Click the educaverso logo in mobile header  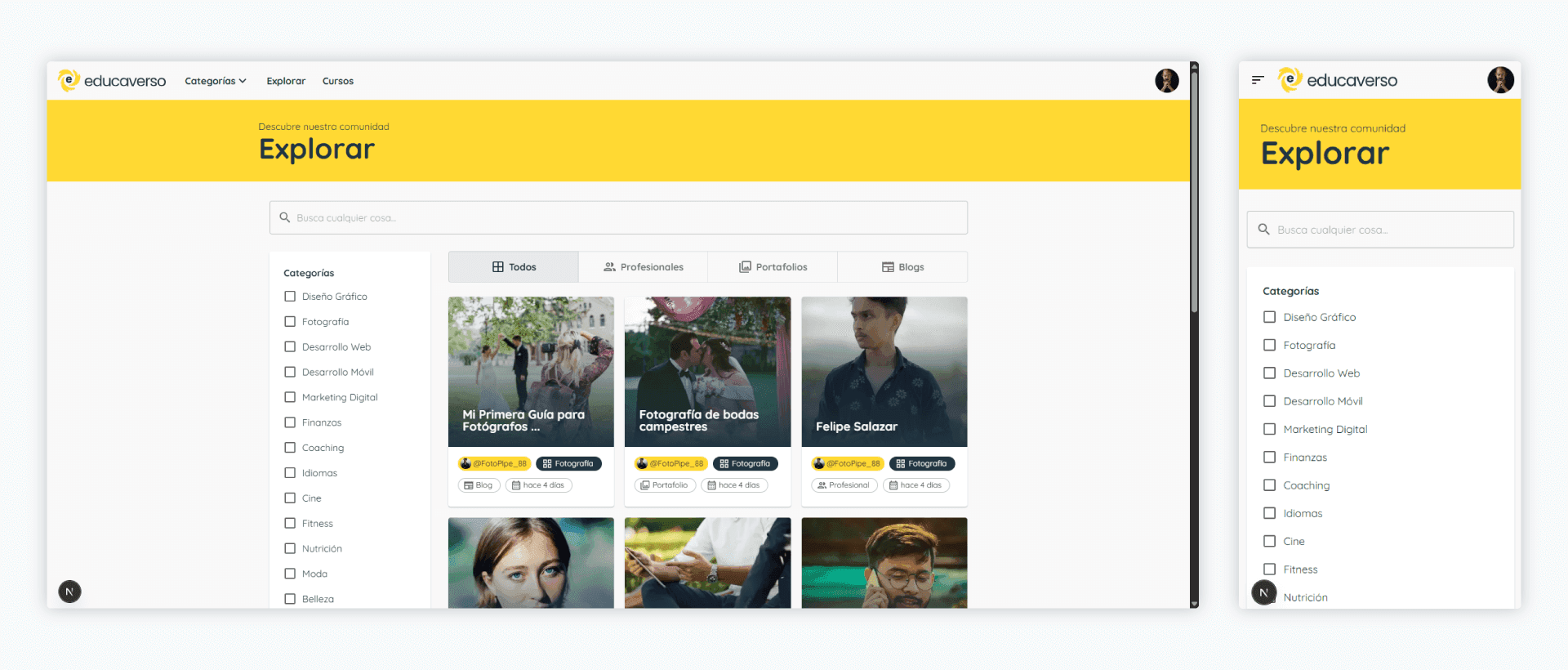[x=1338, y=80]
